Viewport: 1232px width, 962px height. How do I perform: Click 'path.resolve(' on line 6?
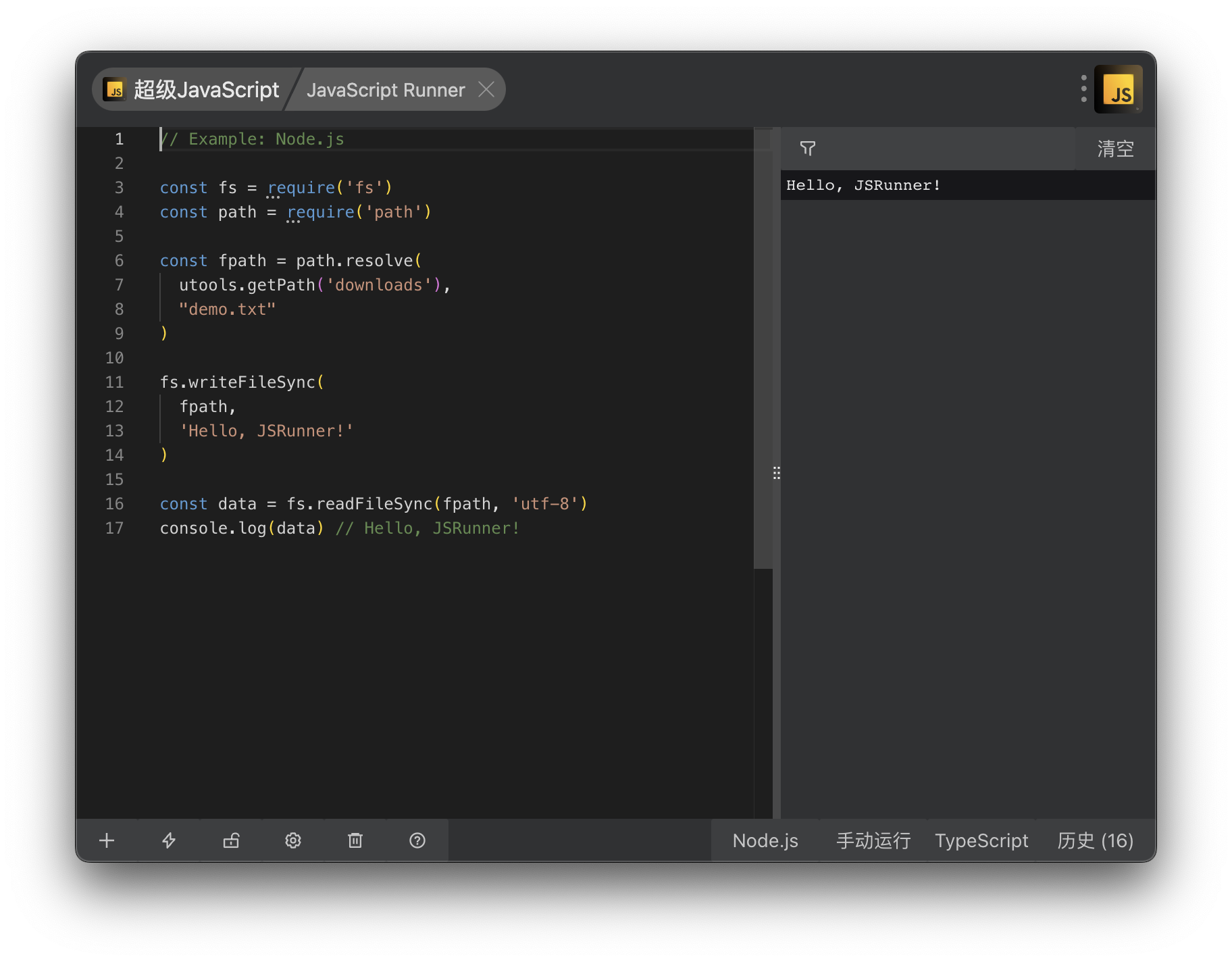tap(359, 261)
